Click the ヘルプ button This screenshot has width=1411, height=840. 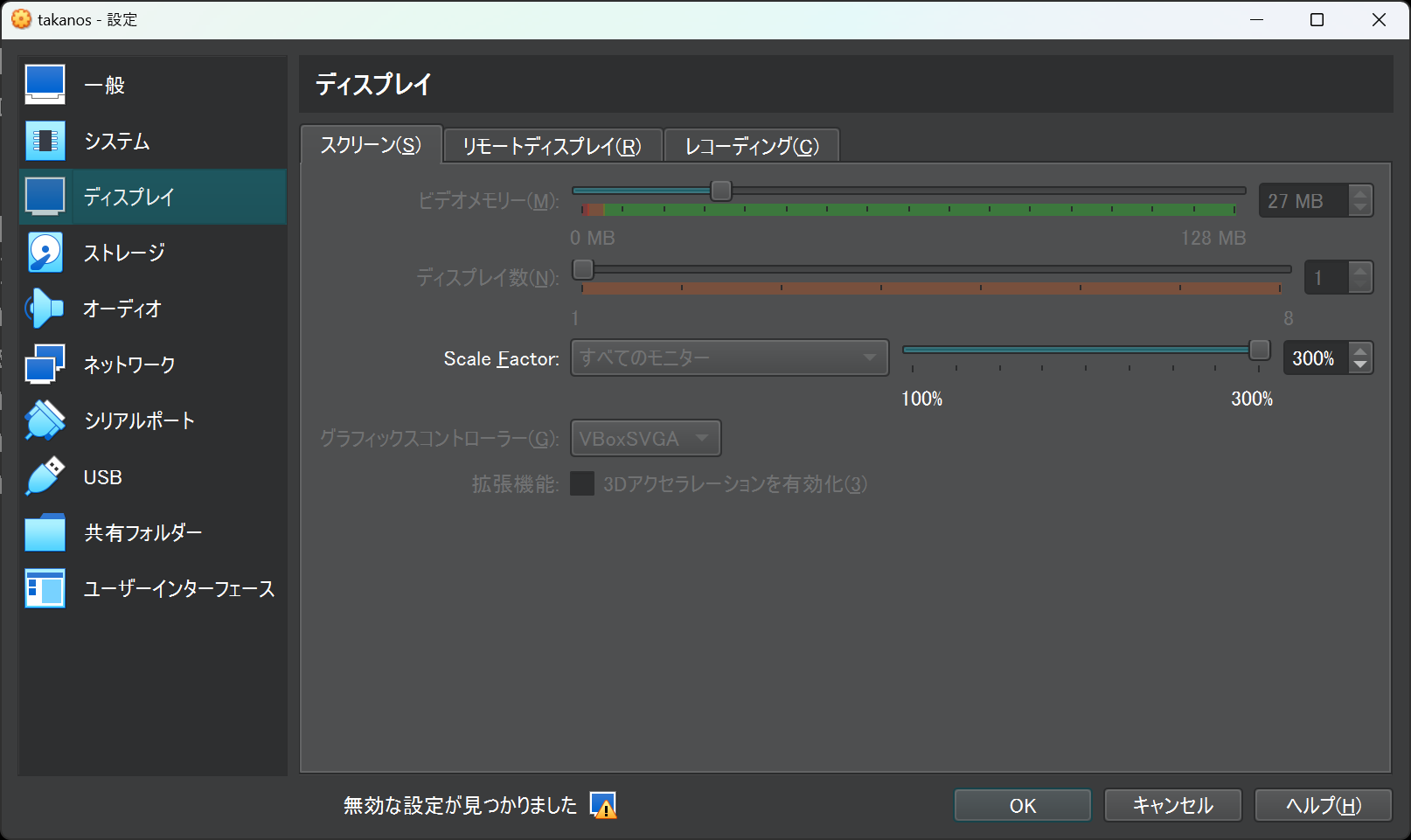(x=1323, y=805)
